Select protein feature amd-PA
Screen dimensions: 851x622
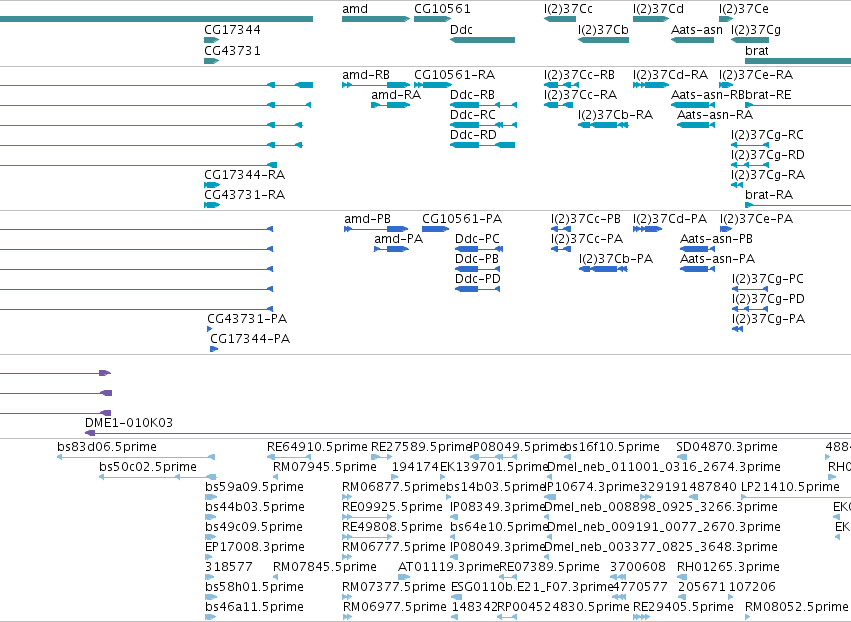pos(391,249)
